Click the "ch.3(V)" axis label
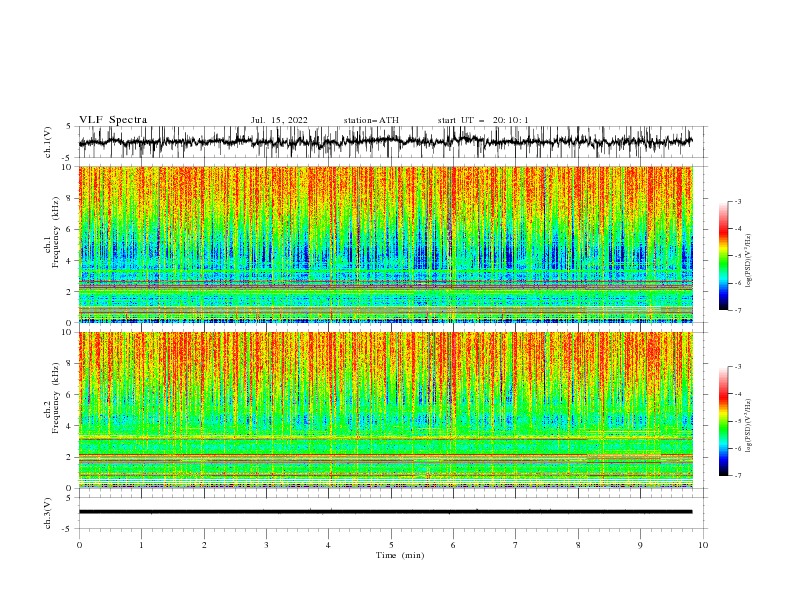Image resolution: width=792 pixels, height=612 pixels. pos(48,513)
